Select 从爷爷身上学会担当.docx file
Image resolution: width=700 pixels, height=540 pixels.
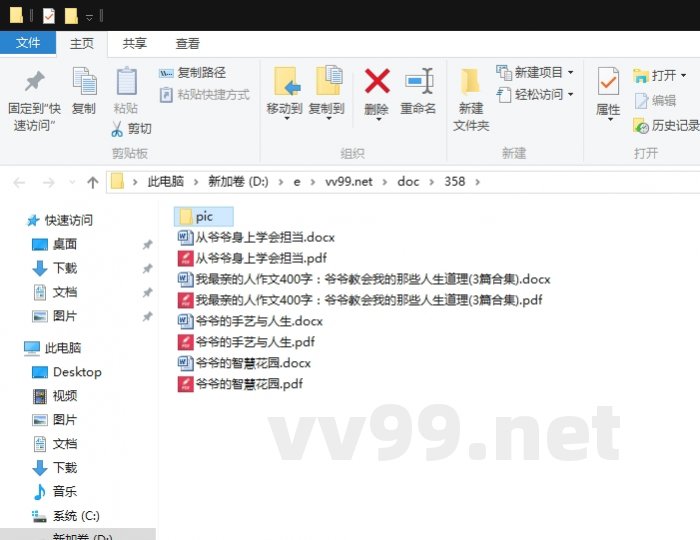click(x=256, y=237)
